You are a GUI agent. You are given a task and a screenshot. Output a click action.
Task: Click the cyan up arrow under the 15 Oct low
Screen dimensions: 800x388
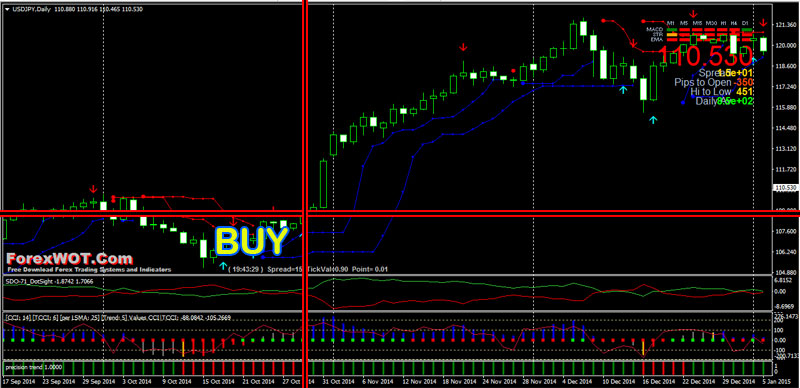pos(222,265)
